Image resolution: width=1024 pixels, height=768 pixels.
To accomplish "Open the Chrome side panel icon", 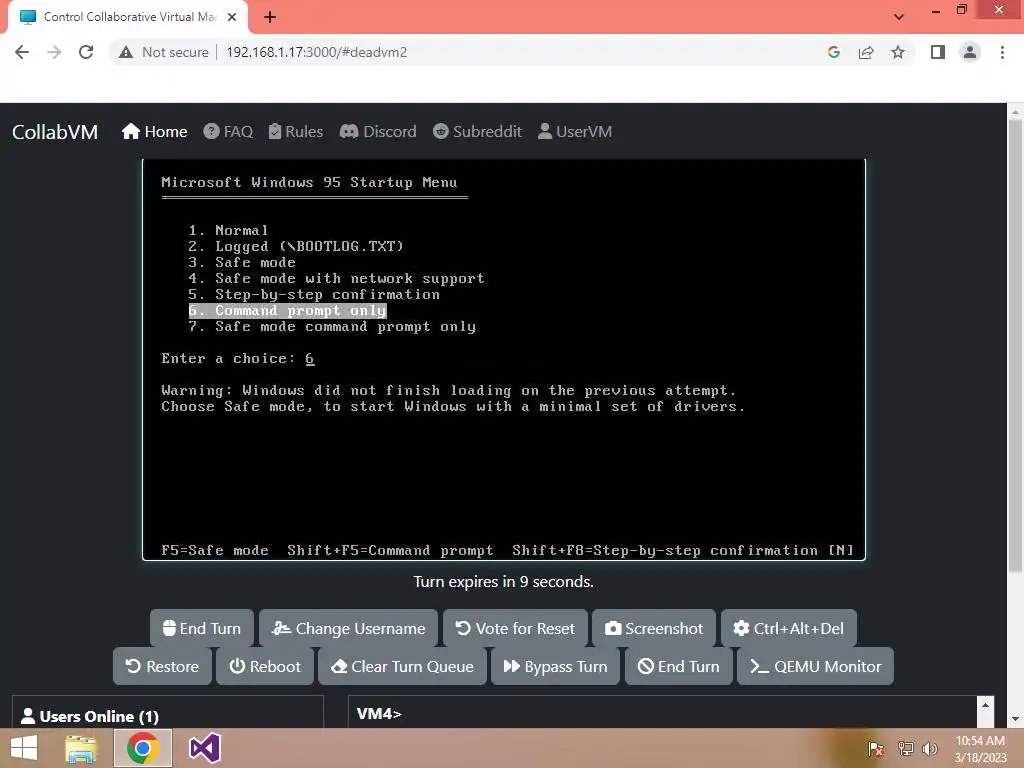I will click(938, 52).
